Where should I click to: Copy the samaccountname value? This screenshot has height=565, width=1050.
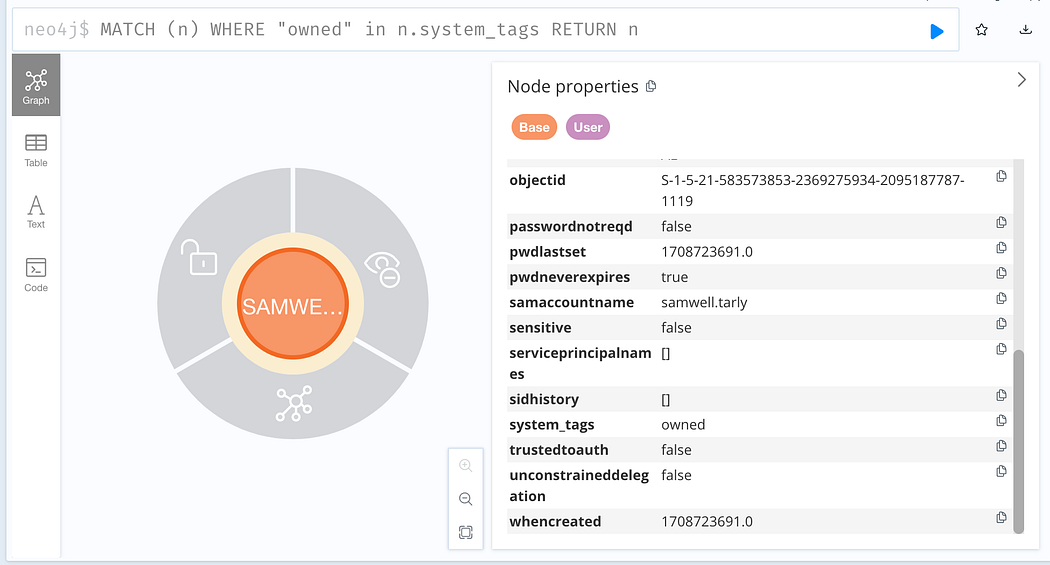[x=1001, y=298]
